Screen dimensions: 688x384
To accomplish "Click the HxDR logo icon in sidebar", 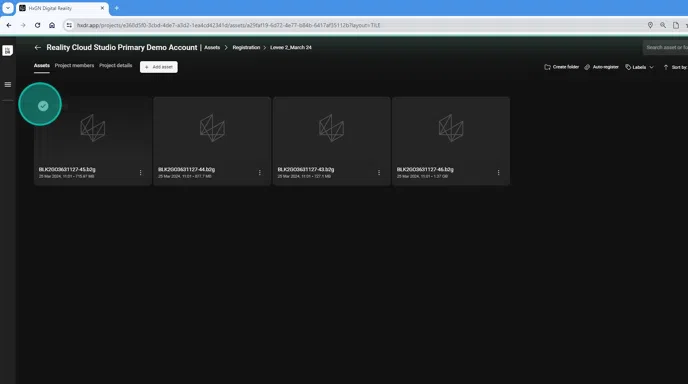I will coord(7,50).
